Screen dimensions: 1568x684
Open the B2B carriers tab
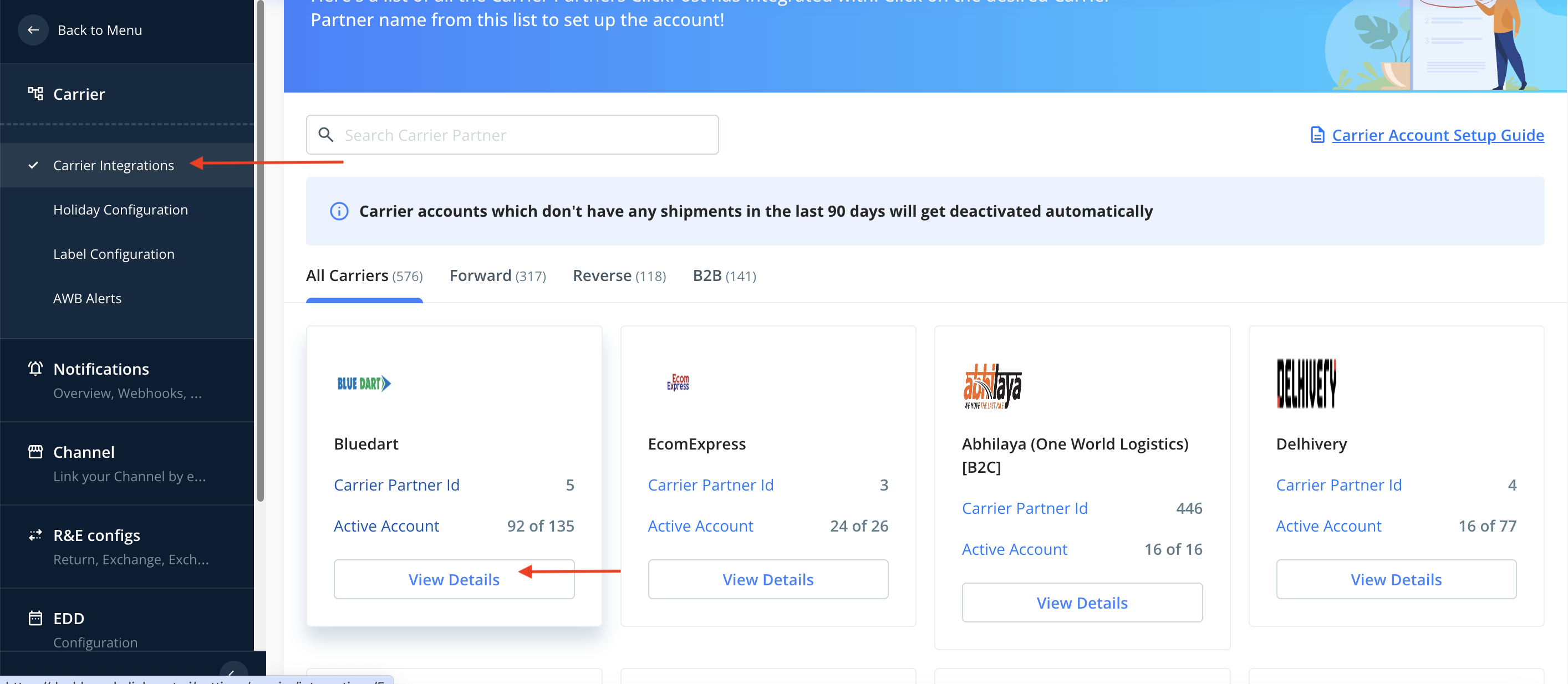point(724,275)
